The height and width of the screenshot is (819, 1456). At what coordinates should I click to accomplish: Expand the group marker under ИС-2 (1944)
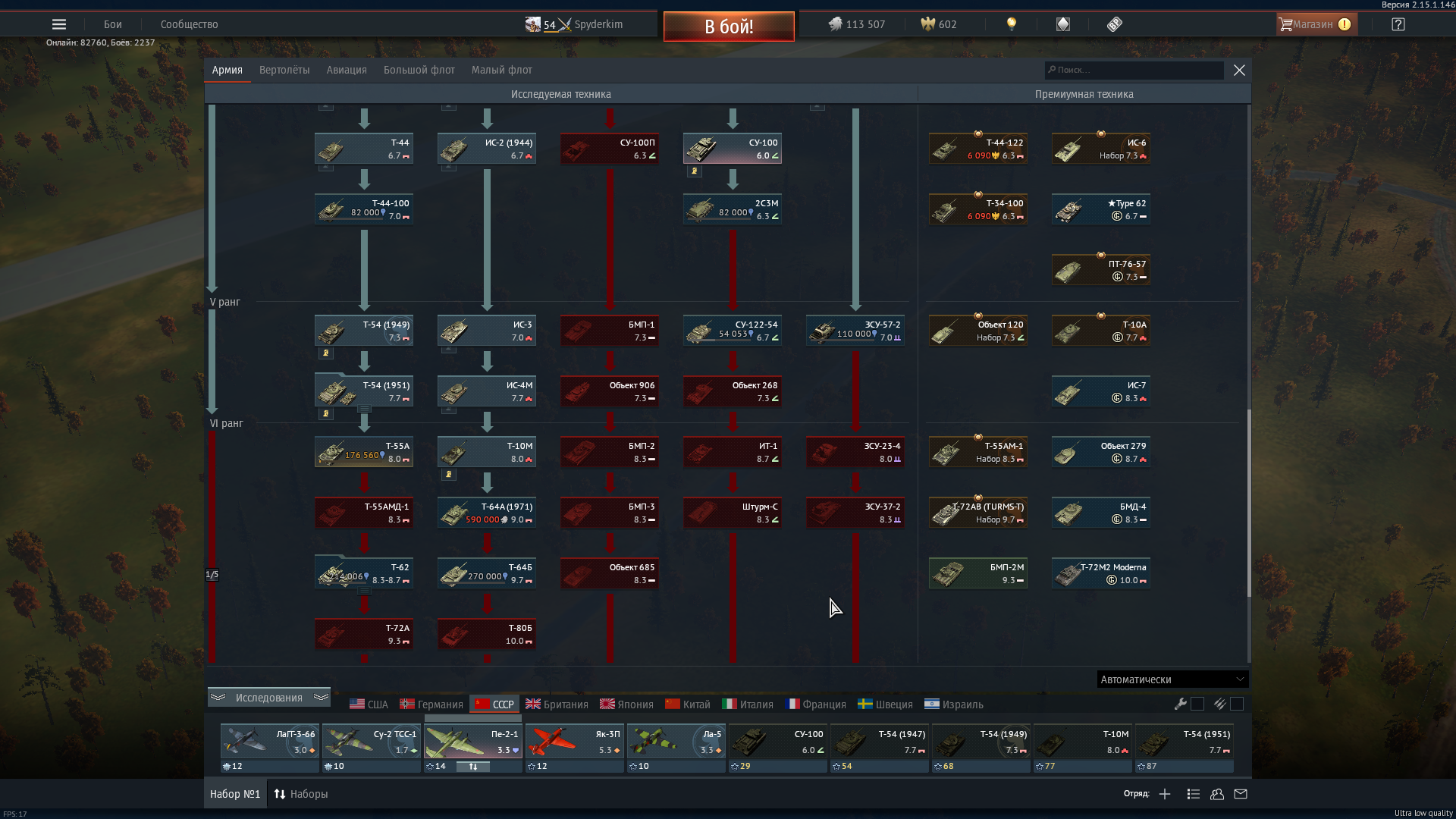click(448, 168)
